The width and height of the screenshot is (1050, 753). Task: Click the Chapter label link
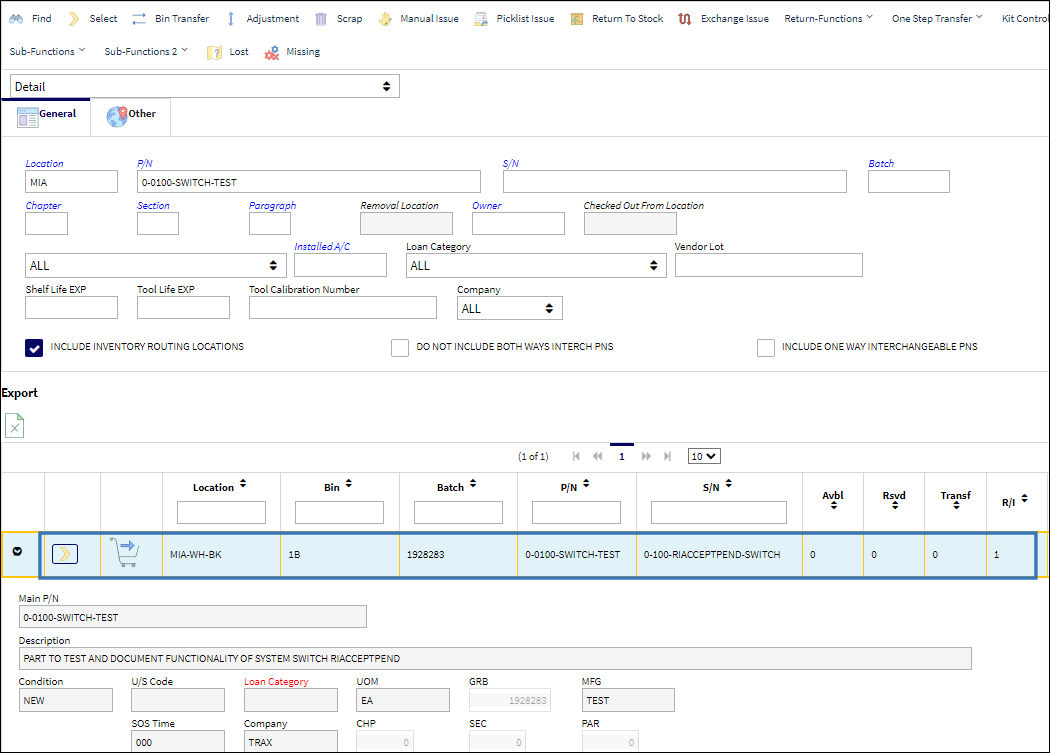click(x=44, y=206)
